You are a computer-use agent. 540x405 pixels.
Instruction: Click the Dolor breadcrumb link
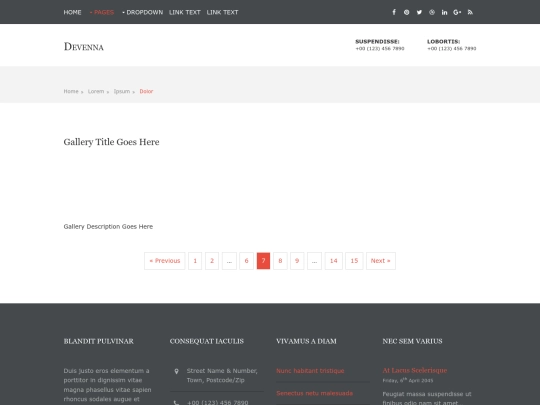coord(146,91)
